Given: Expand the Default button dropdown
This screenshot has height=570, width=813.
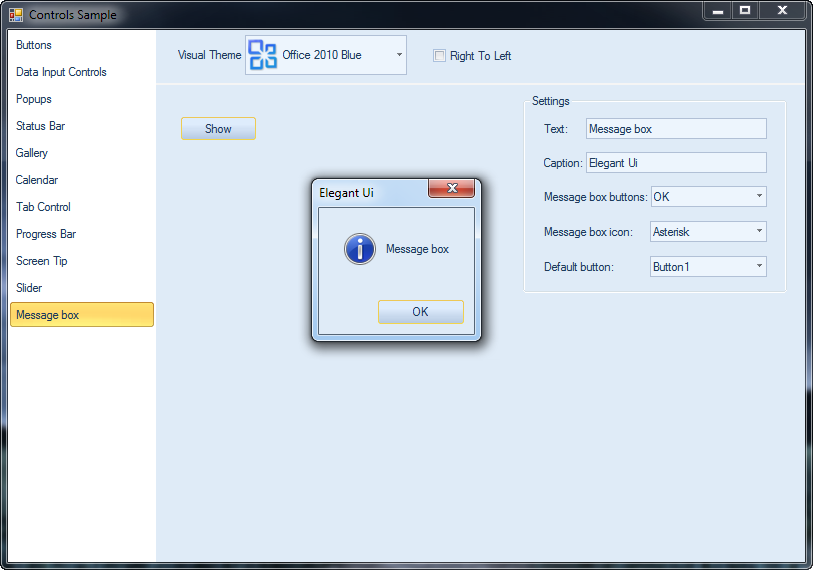Looking at the screenshot, I should point(760,266).
